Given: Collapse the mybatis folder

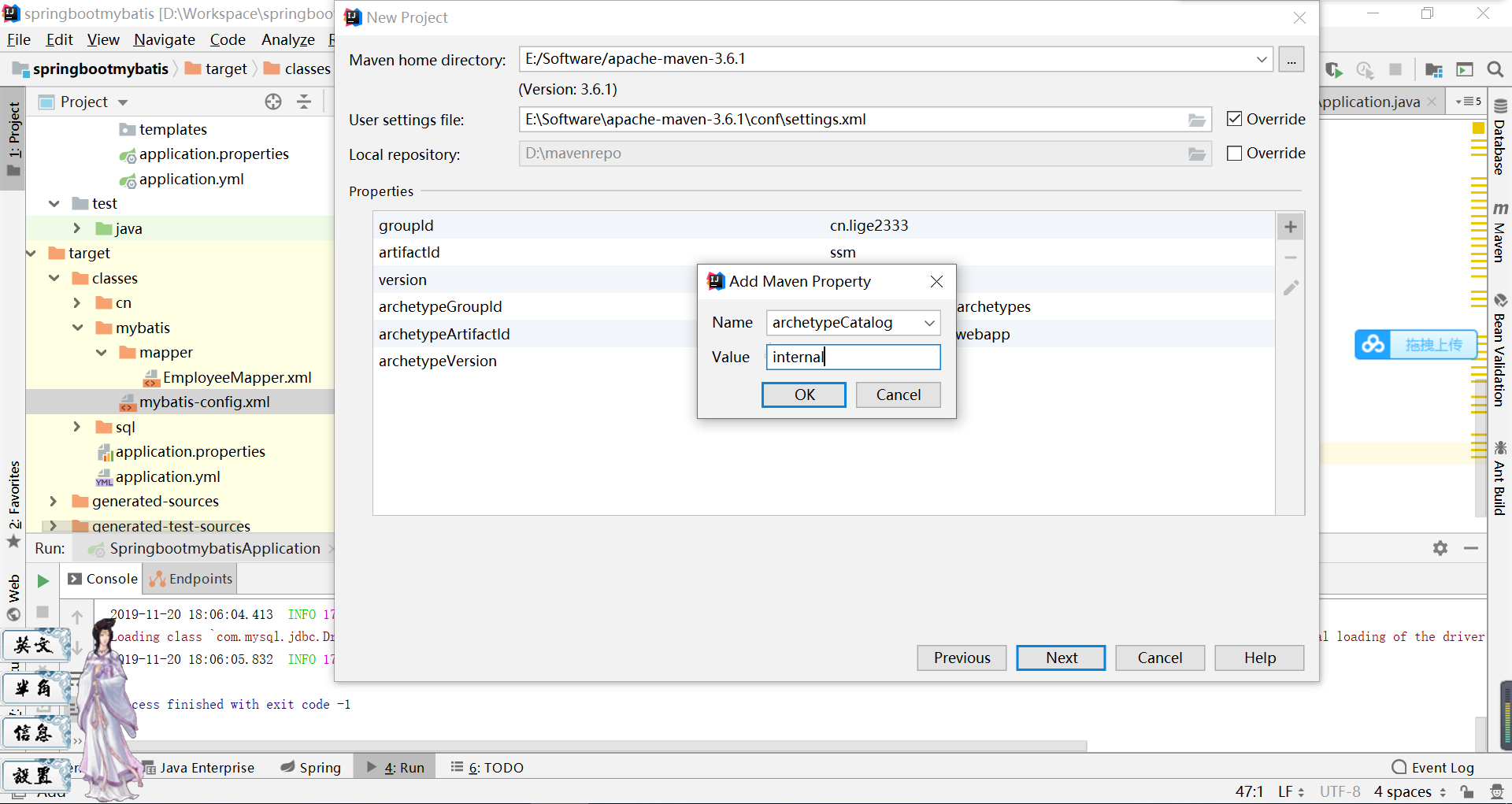Looking at the screenshot, I should click(77, 328).
